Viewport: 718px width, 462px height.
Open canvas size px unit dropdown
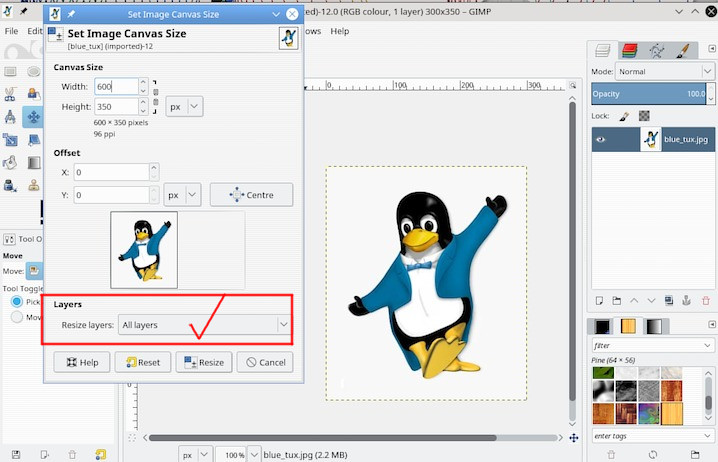click(x=184, y=107)
